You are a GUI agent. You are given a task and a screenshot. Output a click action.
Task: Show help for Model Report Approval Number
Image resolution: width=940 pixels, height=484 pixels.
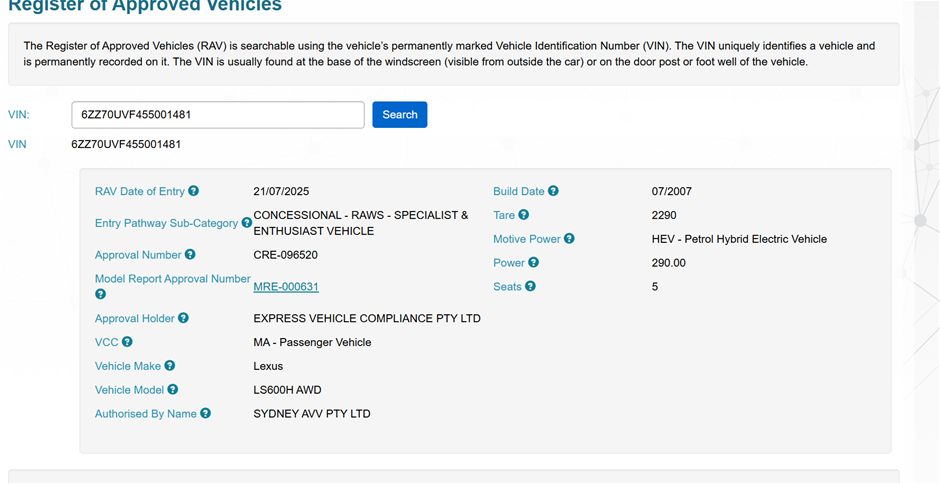[x=100, y=294]
